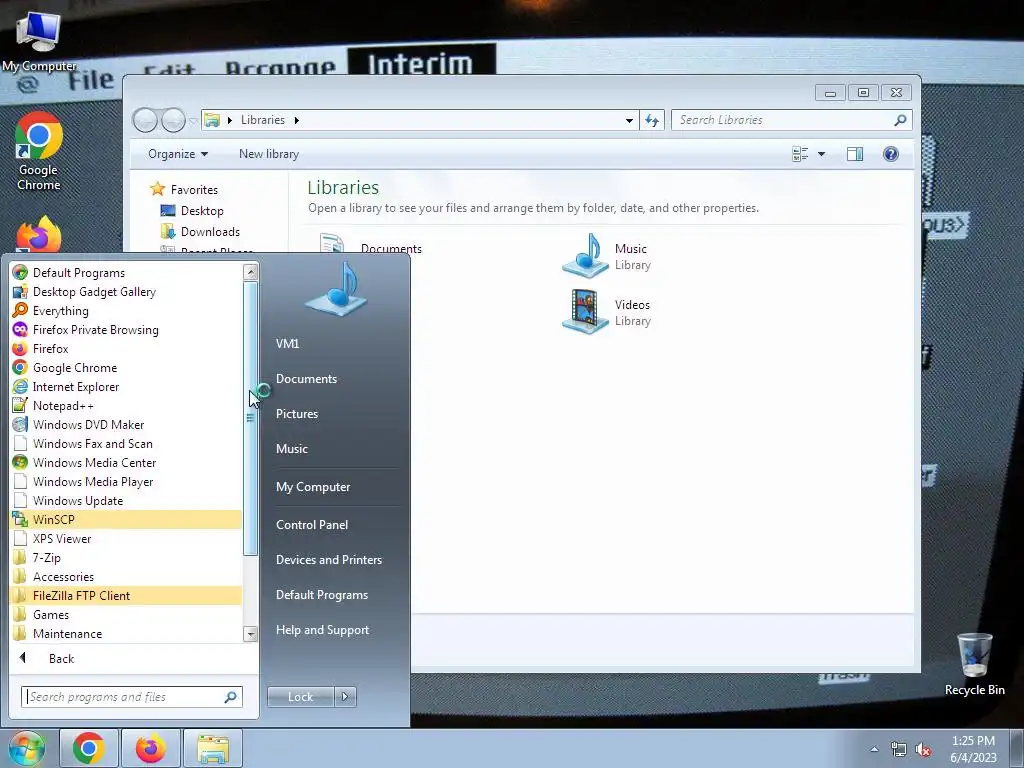Screen dimensions: 1024x768
Task: Click the Search programs and files box
Action: click(x=131, y=697)
